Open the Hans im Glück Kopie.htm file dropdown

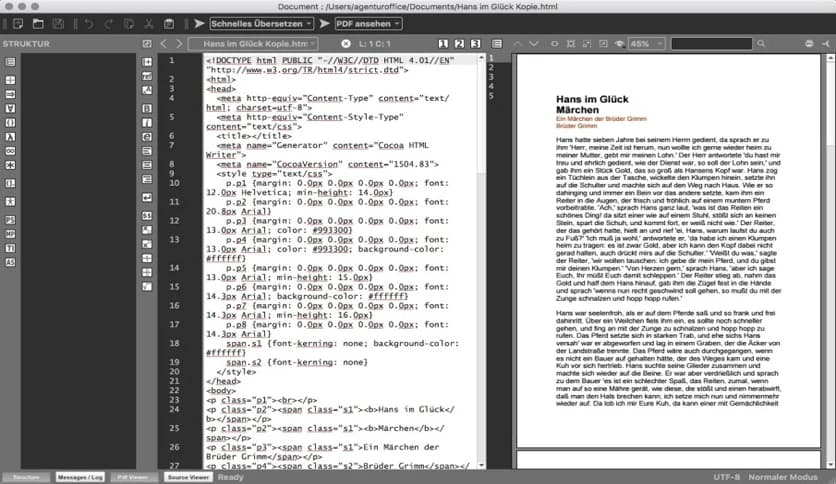pyautogui.click(x=253, y=44)
